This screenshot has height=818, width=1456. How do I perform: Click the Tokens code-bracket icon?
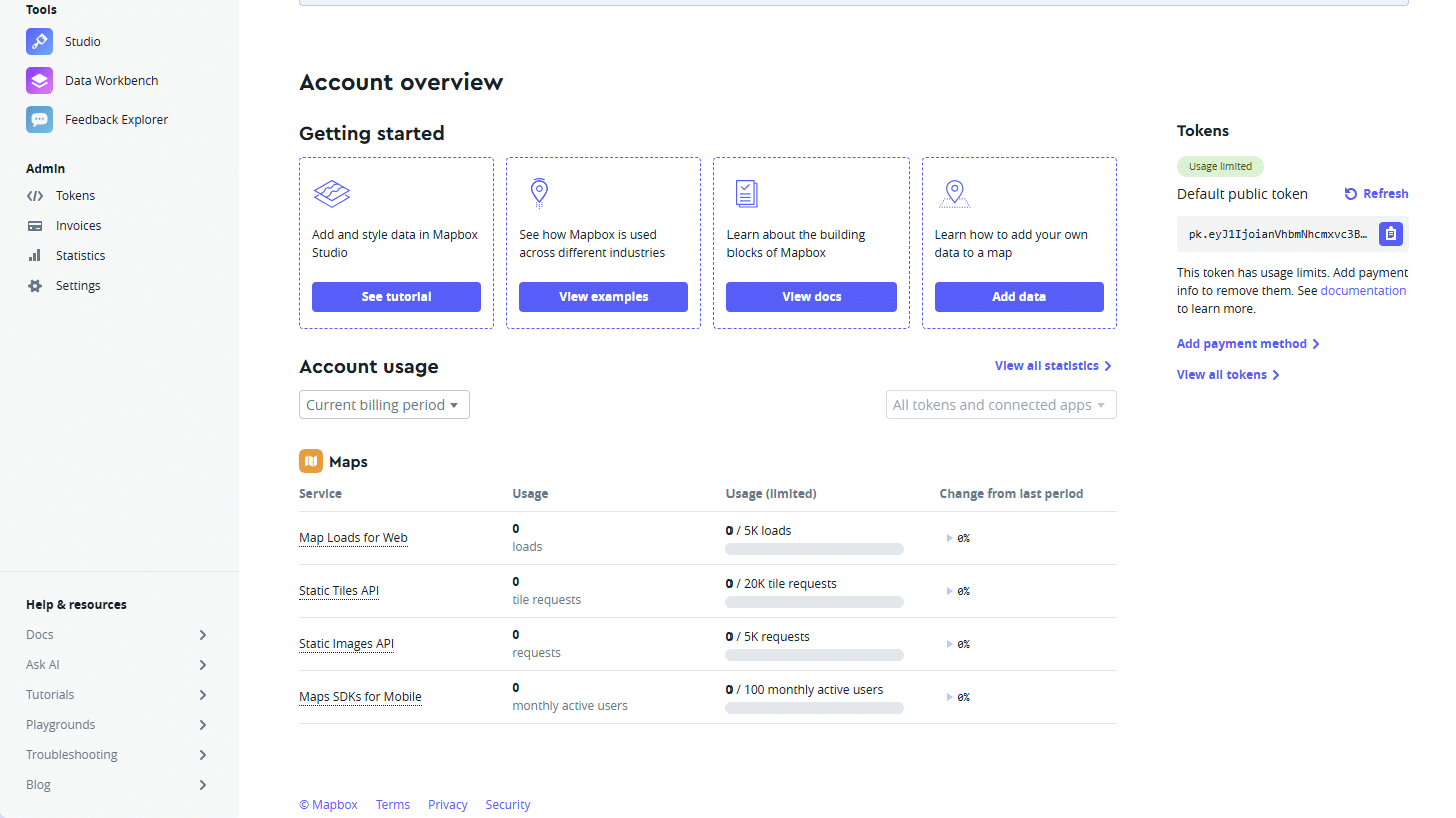pos(35,196)
